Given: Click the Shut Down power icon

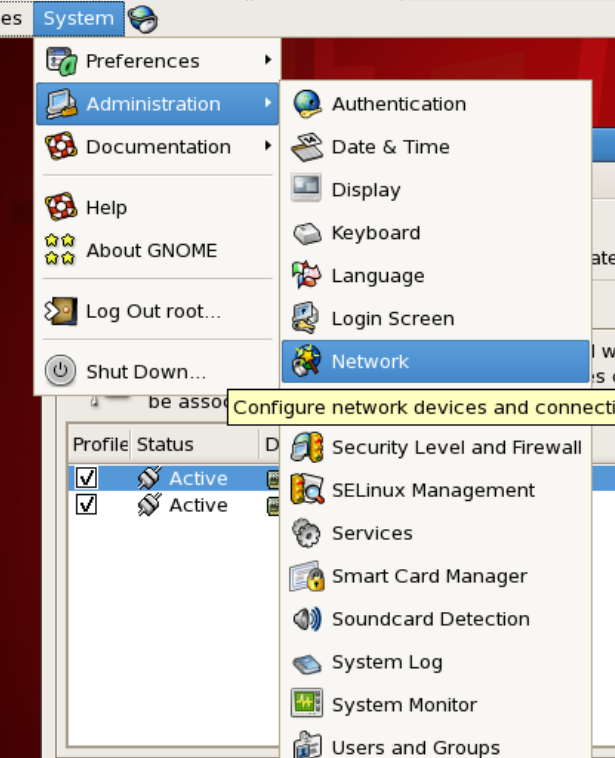Looking at the screenshot, I should pos(60,371).
